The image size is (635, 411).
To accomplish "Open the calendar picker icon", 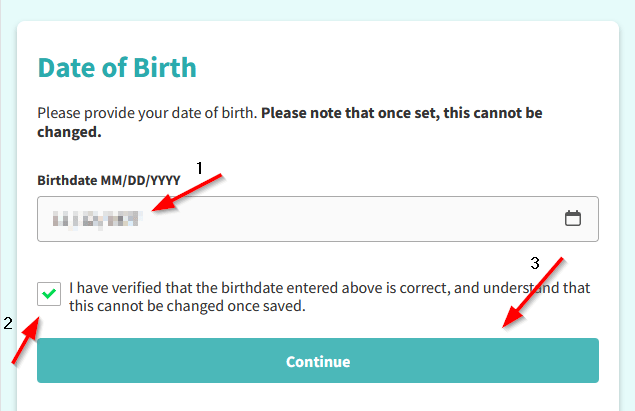I will coord(573,218).
